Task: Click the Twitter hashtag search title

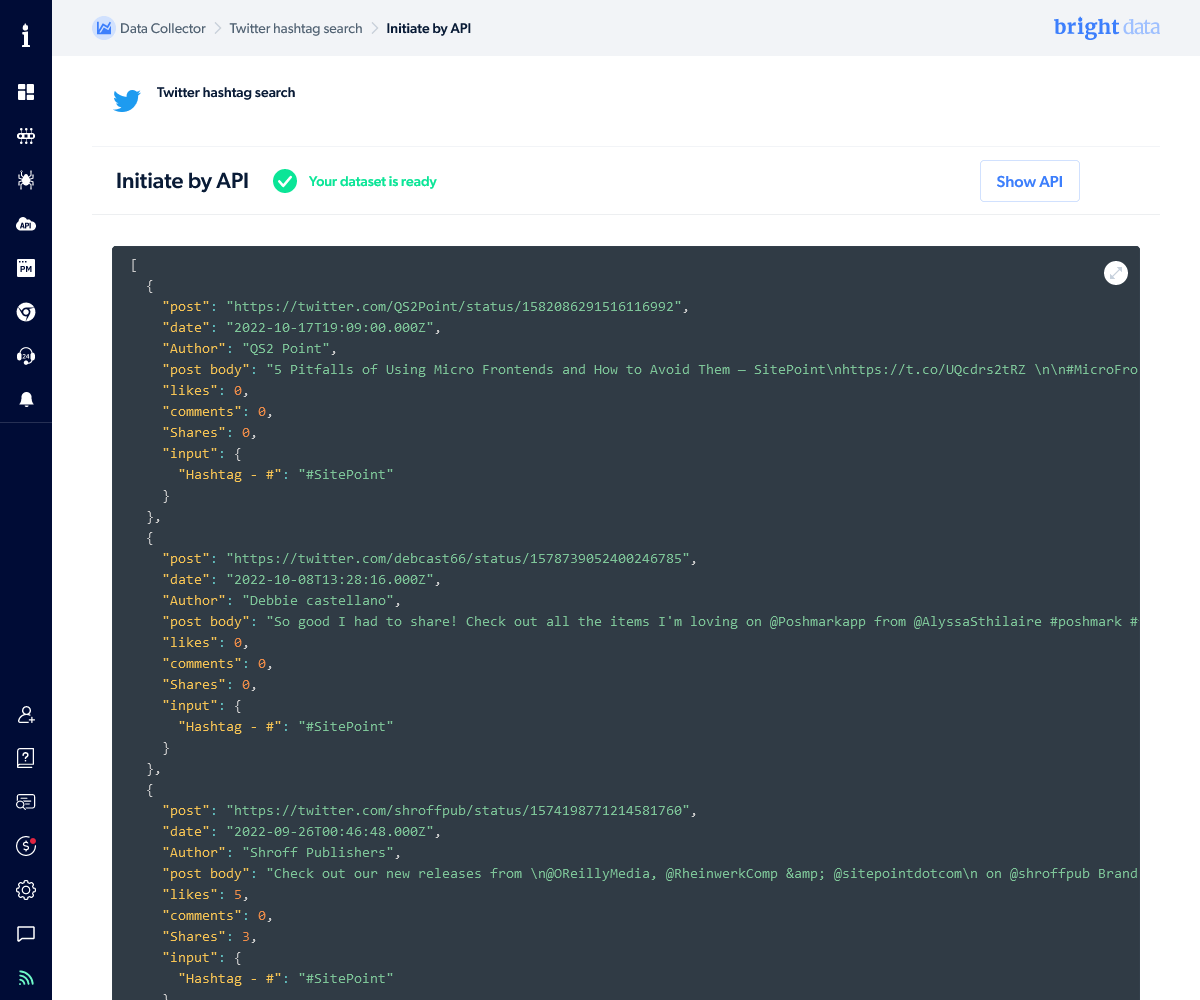Action: click(226, 92)
